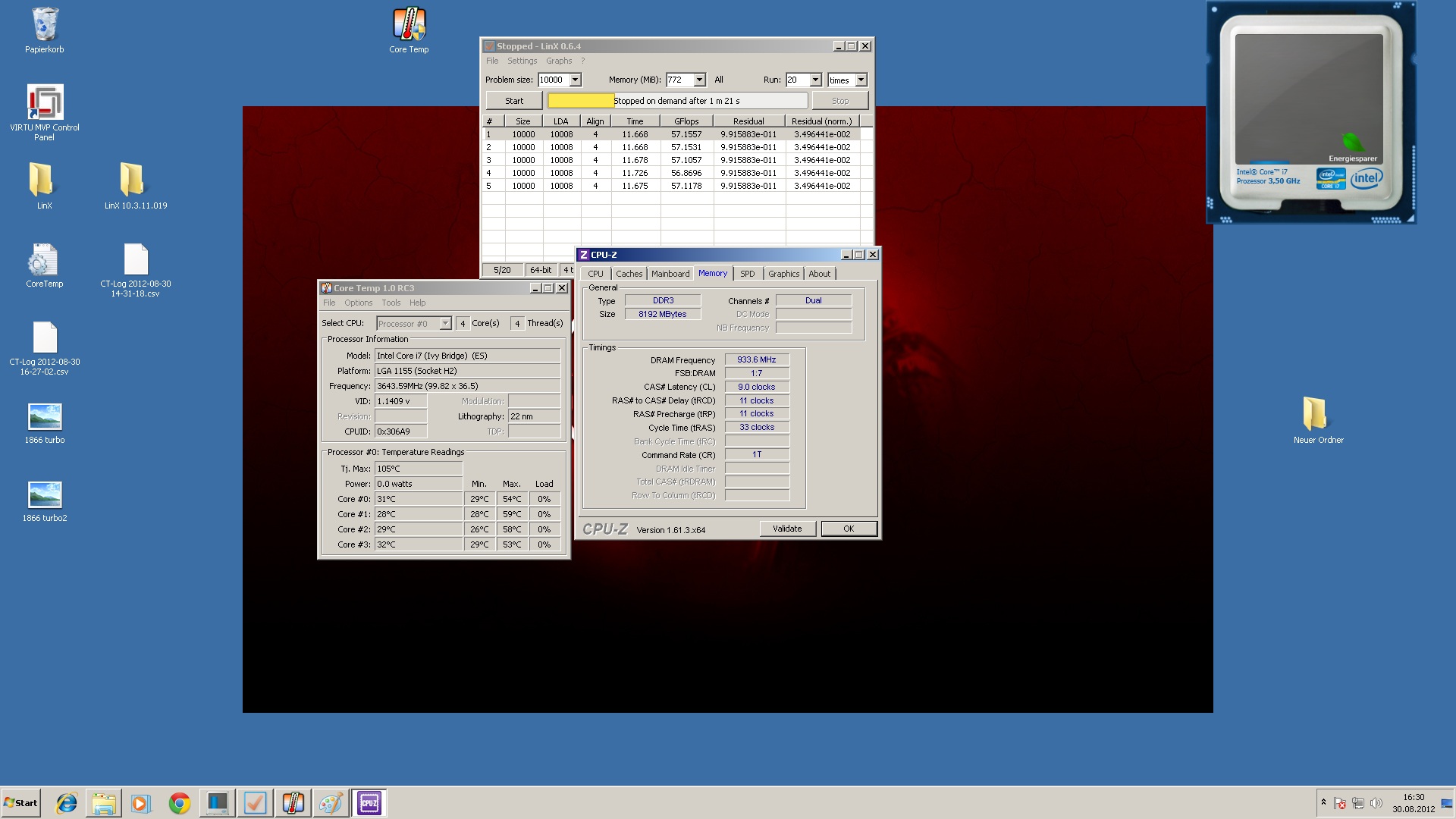This screenshot has height=819, width=1456.
Task: Open the times unit dropdown
Action: click(x=861, y=80)
